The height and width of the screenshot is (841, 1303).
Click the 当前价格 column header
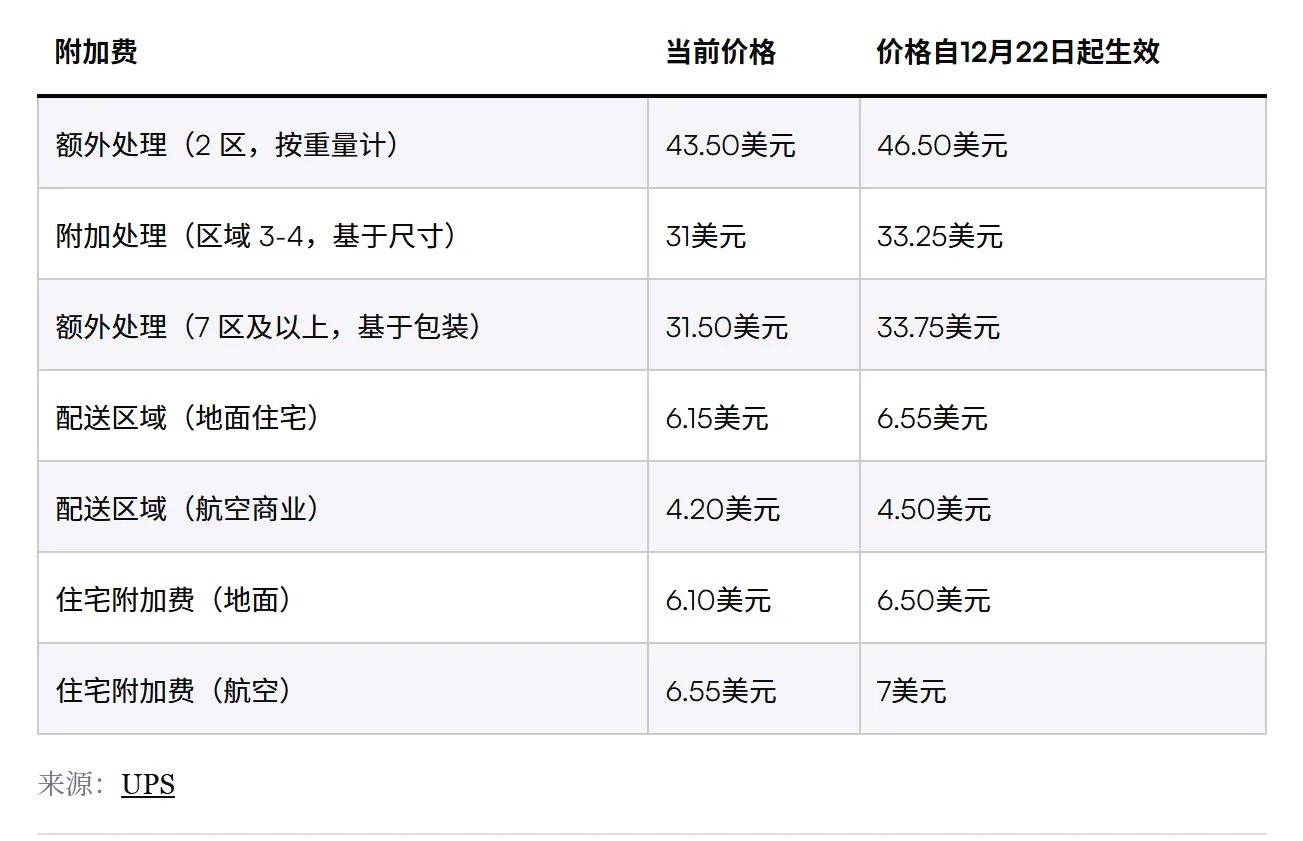click(x=720, y=52)
